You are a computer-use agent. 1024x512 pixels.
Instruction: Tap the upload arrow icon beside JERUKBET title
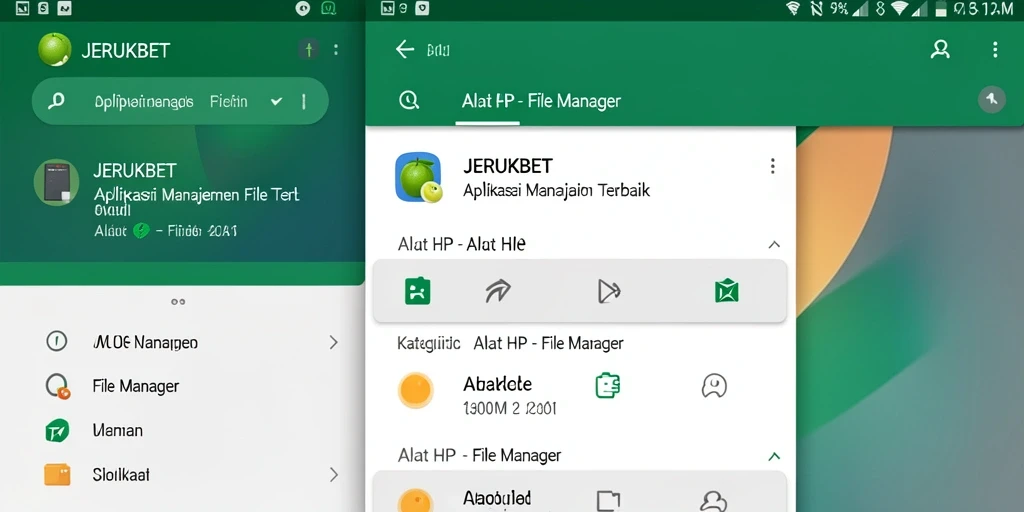click(309, 50)
